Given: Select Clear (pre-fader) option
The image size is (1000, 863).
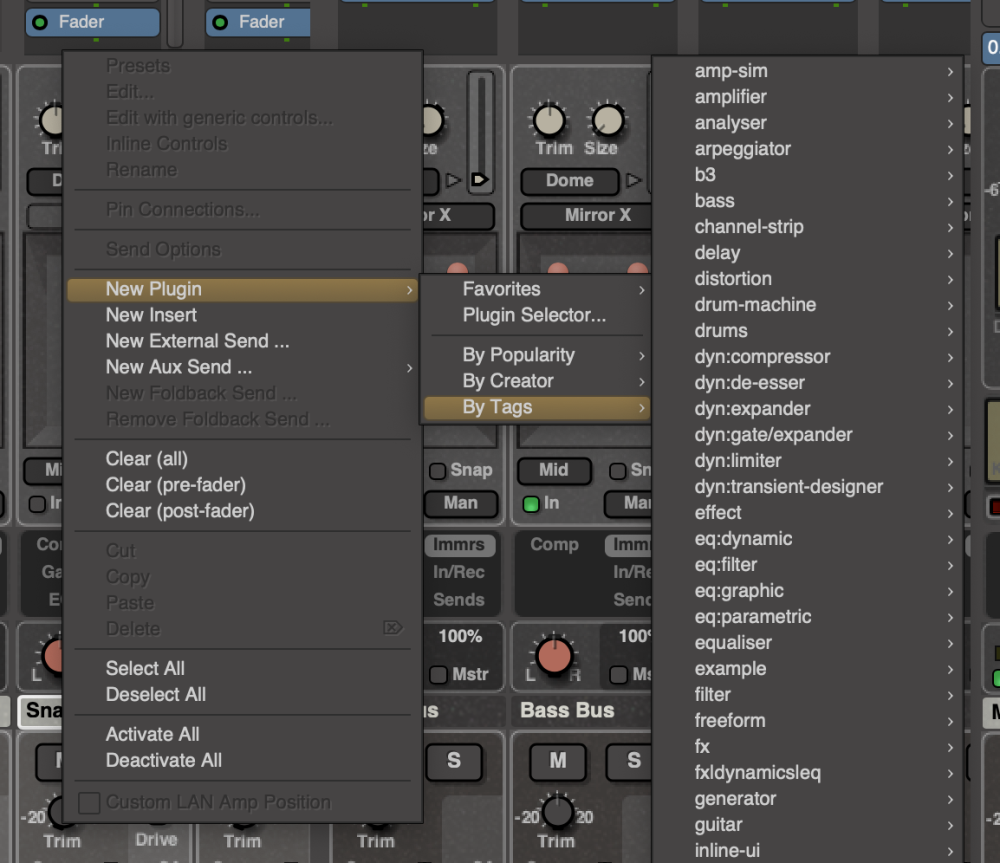Looking at the screenshot, I should [x=242, y=485].
